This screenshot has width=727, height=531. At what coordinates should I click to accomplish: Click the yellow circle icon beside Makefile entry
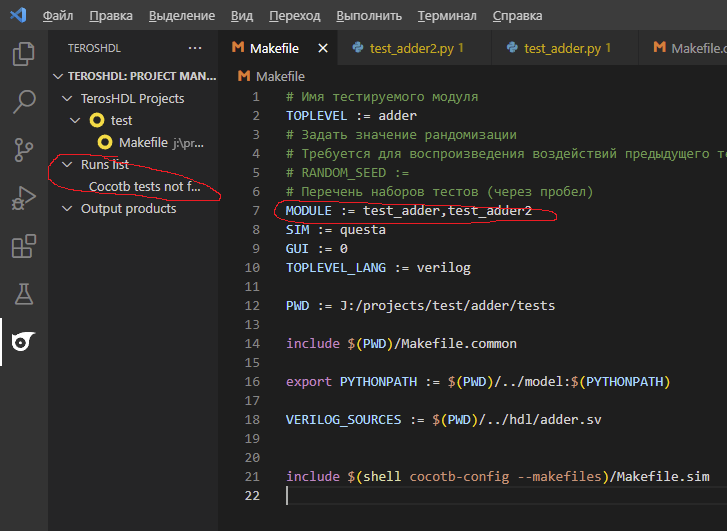pos(105,142)
